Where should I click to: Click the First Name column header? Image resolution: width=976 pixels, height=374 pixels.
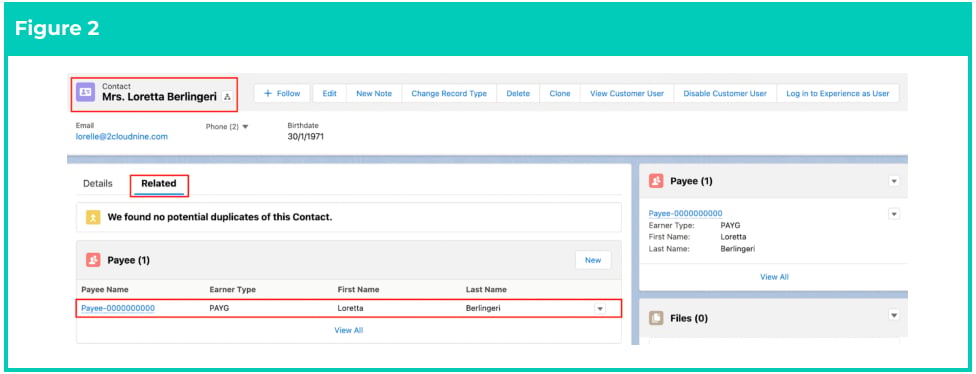pyautogui.click(x=358, y=289)
